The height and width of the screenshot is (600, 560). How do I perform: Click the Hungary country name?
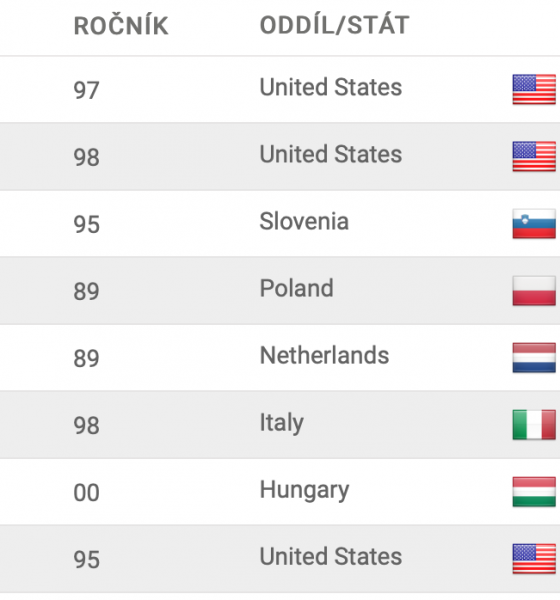point(304,490)
